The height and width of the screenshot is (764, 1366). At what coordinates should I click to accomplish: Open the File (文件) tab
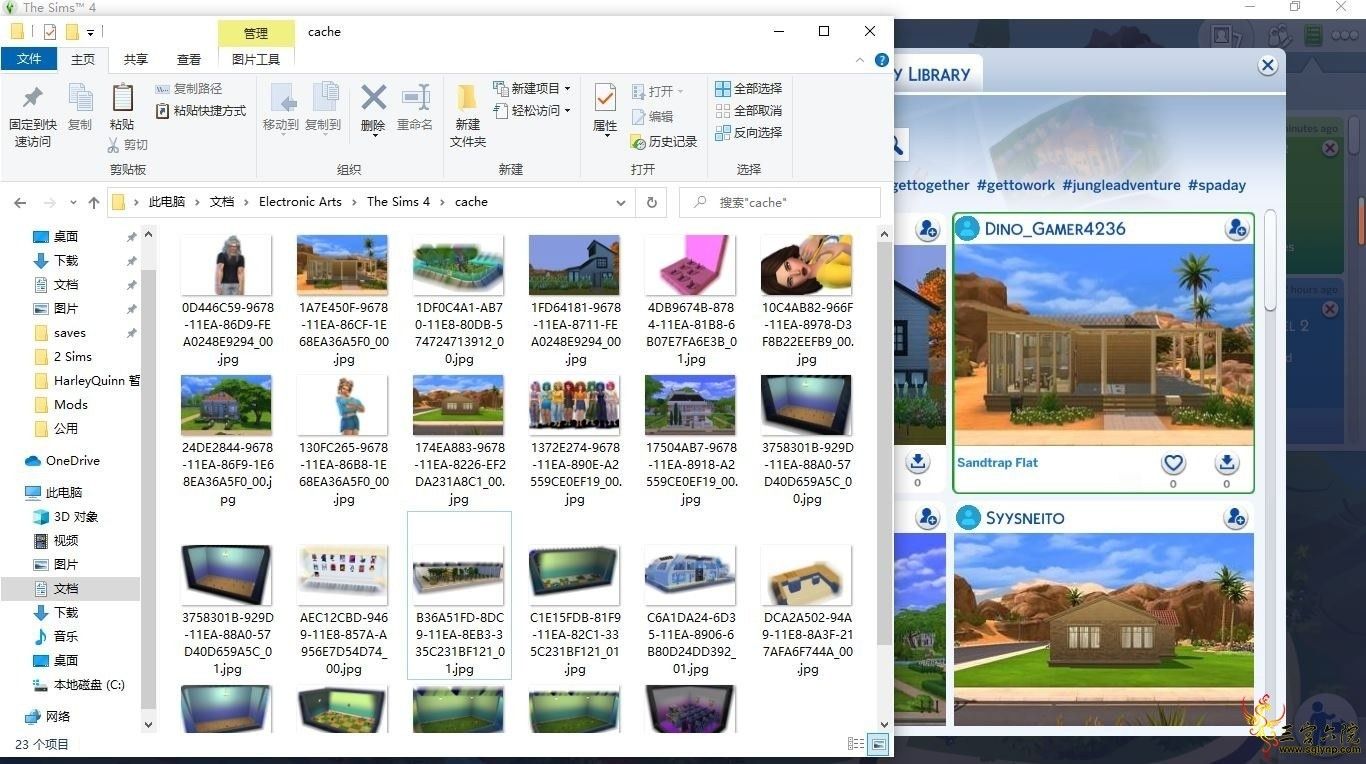pyautogui.click(x=29, y=59)
